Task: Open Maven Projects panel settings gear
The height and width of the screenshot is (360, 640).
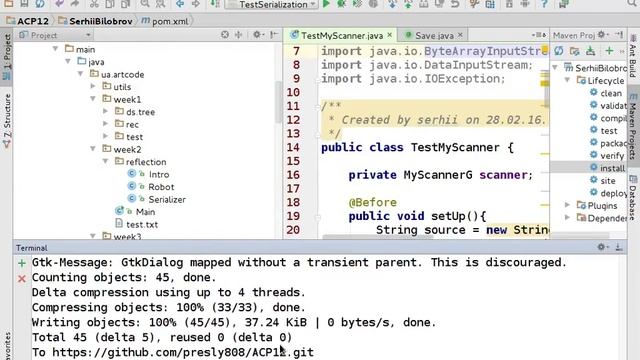Action: tap(602, 35)
